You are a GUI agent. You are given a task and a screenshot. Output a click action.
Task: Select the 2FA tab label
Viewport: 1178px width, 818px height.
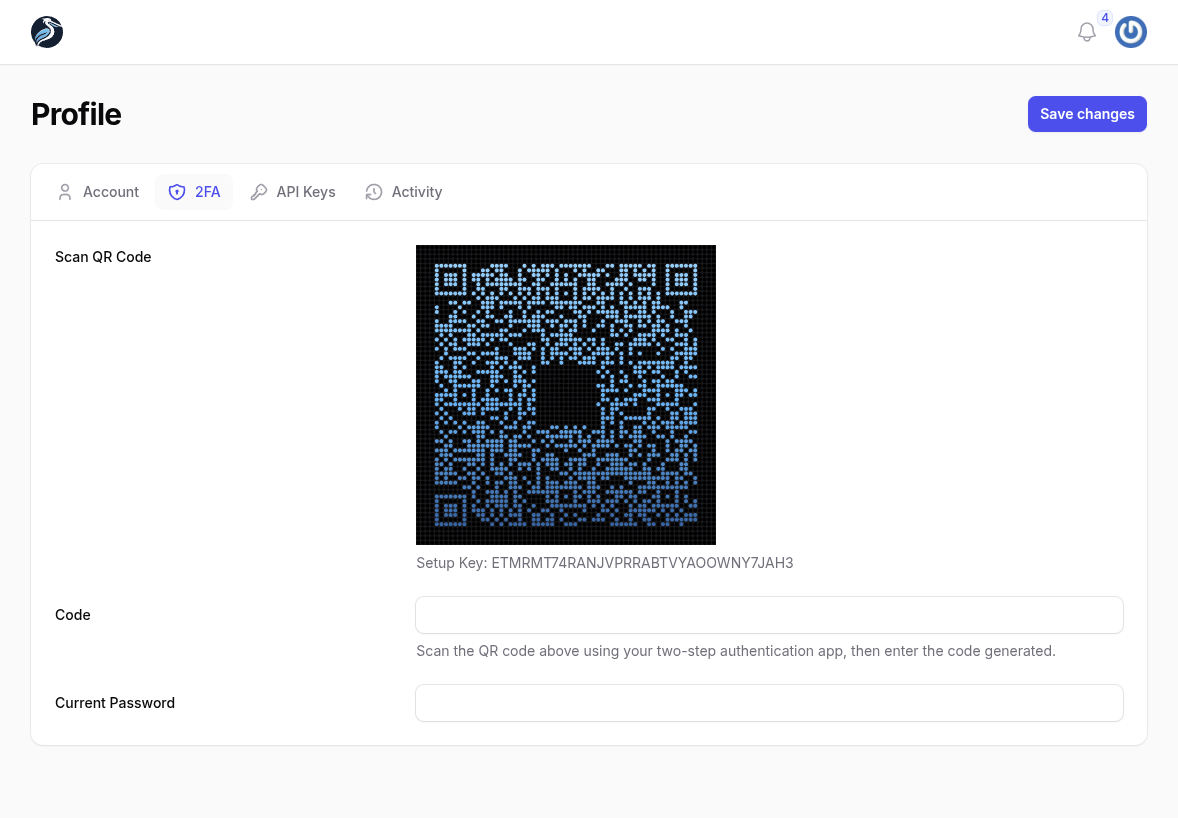click(207, 192)
